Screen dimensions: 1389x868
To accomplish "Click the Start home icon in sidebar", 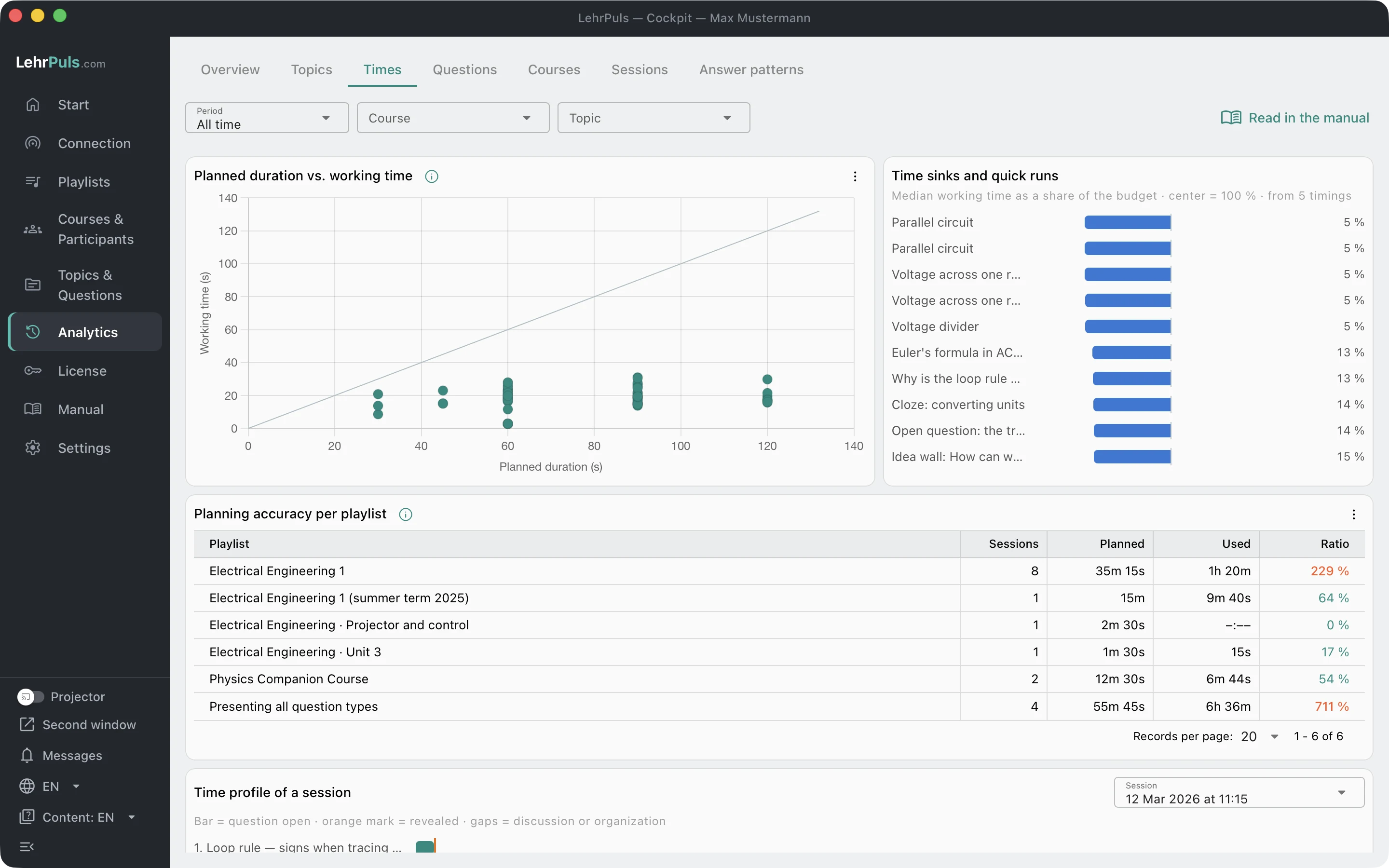I will pos(33,105).
